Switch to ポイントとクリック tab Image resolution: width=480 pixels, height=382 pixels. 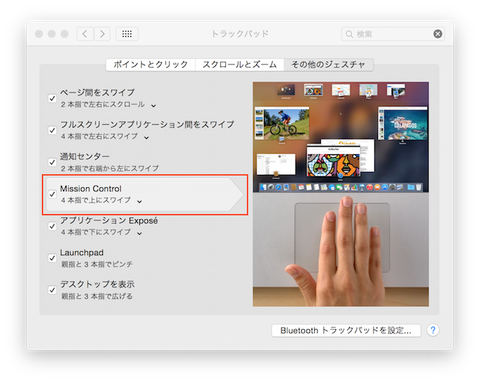(x=151, y=64)
